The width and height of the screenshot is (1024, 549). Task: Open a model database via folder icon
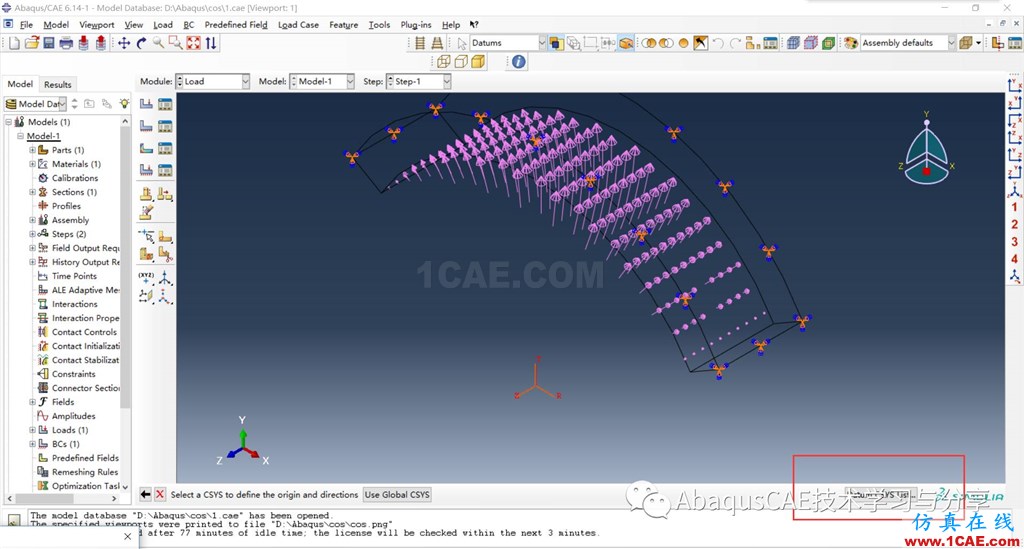pos(31,43)
